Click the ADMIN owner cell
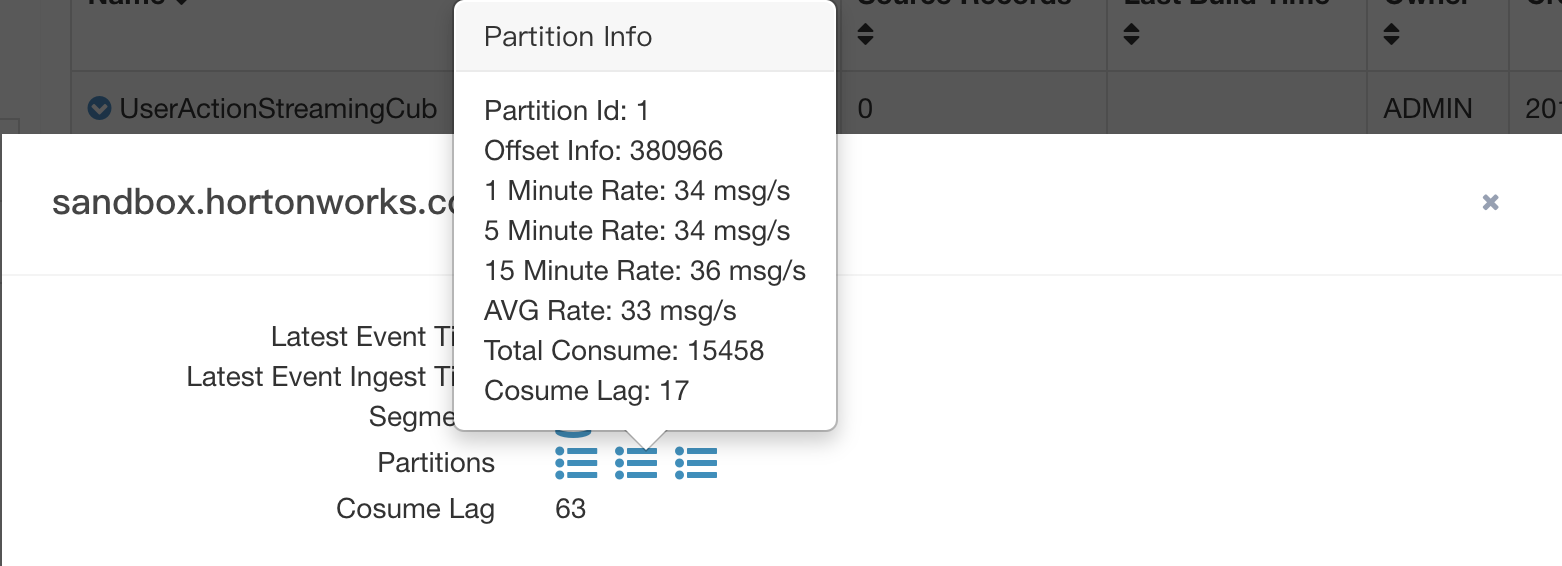 point(1427,108)
